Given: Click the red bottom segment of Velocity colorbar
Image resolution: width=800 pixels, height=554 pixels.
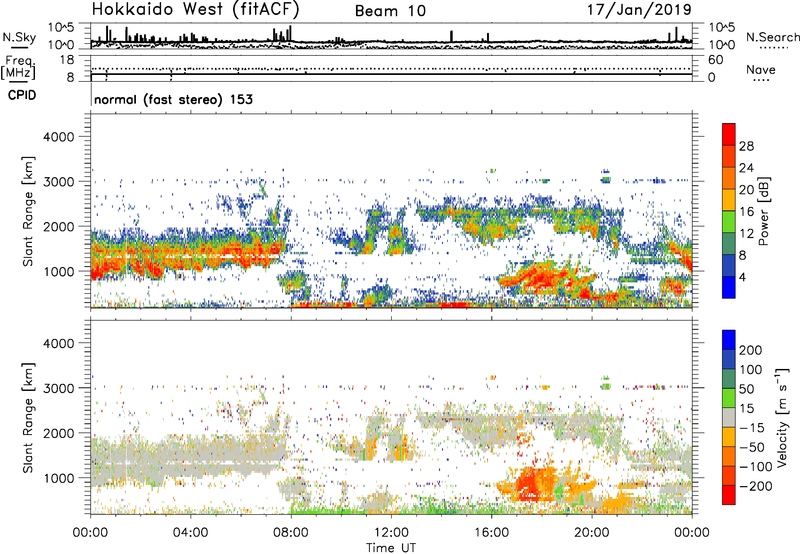Looking at the screenshot, I should click(729, 495).
